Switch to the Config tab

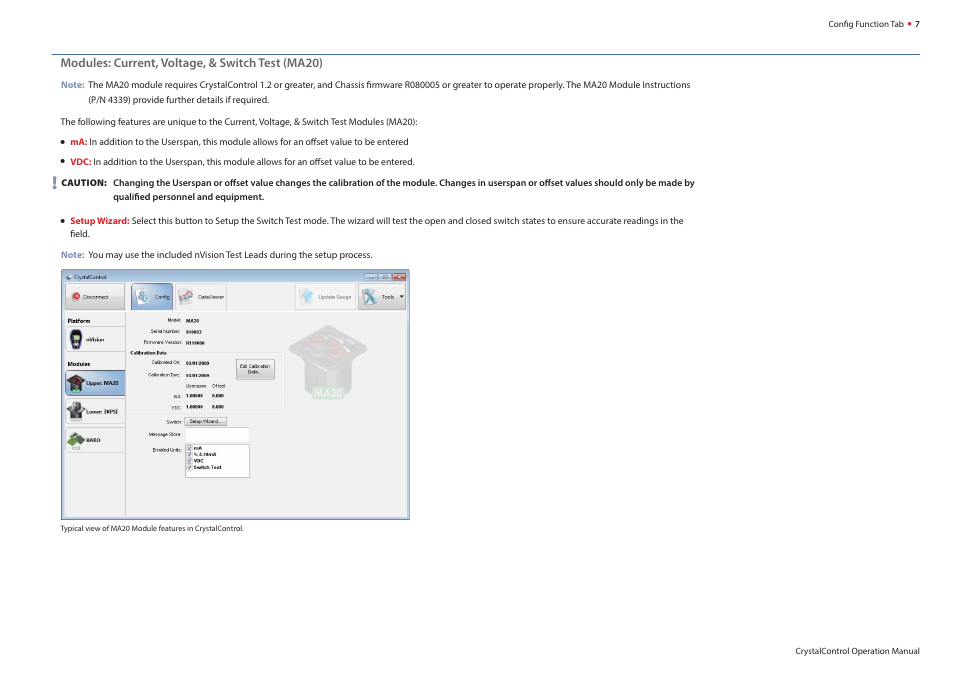tap(152, 296)
